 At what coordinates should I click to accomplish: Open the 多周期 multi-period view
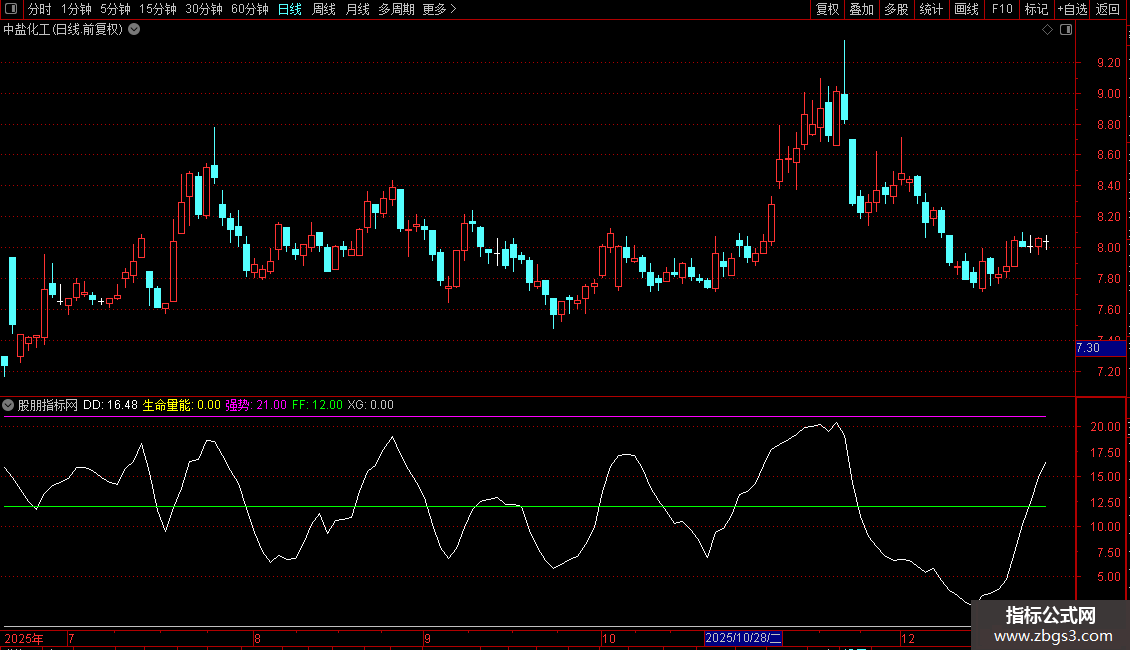coord(396,9)
